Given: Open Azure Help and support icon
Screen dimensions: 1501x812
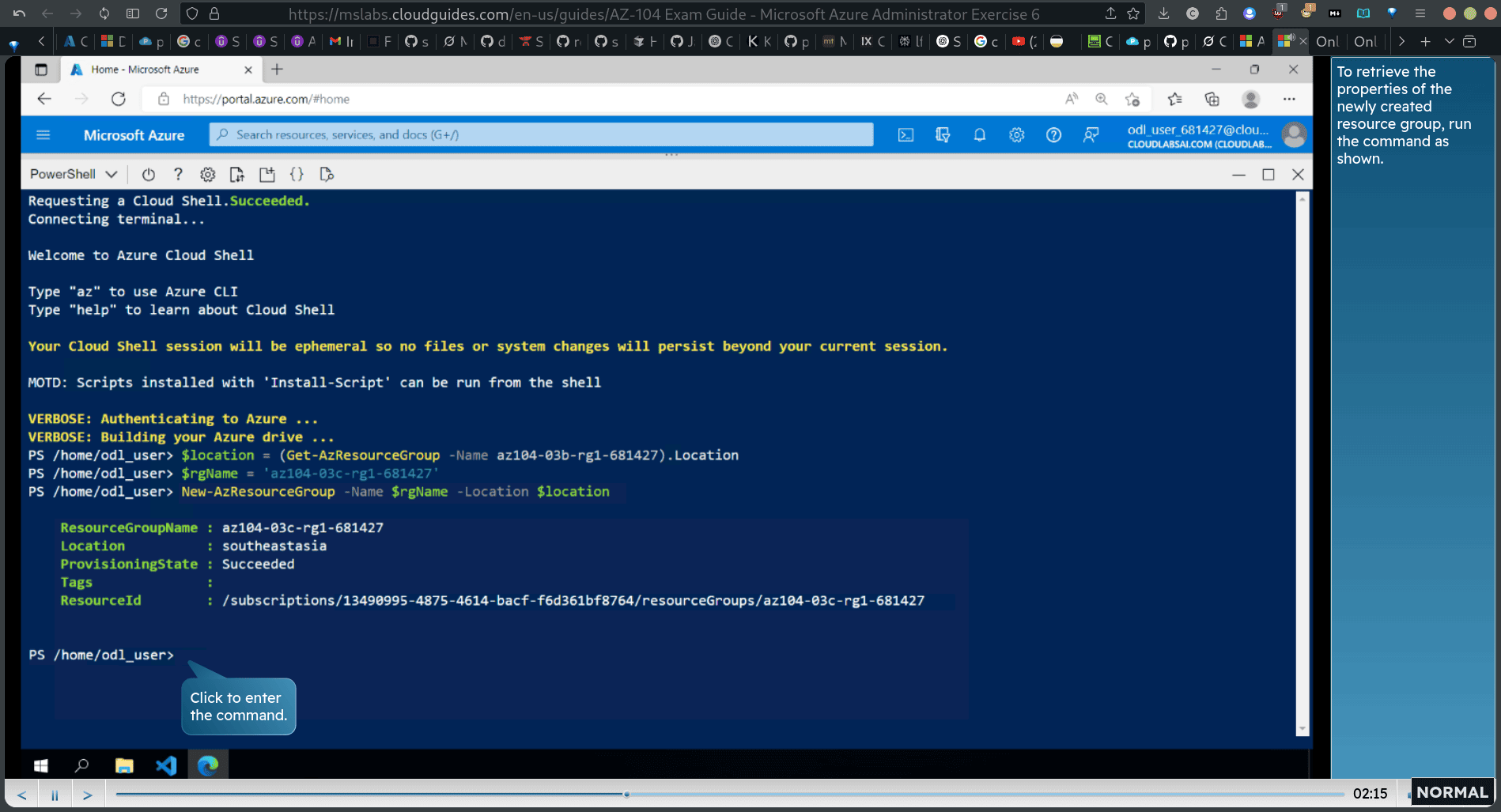Looking at the screenshot, I should click(x=1053, y=135).
